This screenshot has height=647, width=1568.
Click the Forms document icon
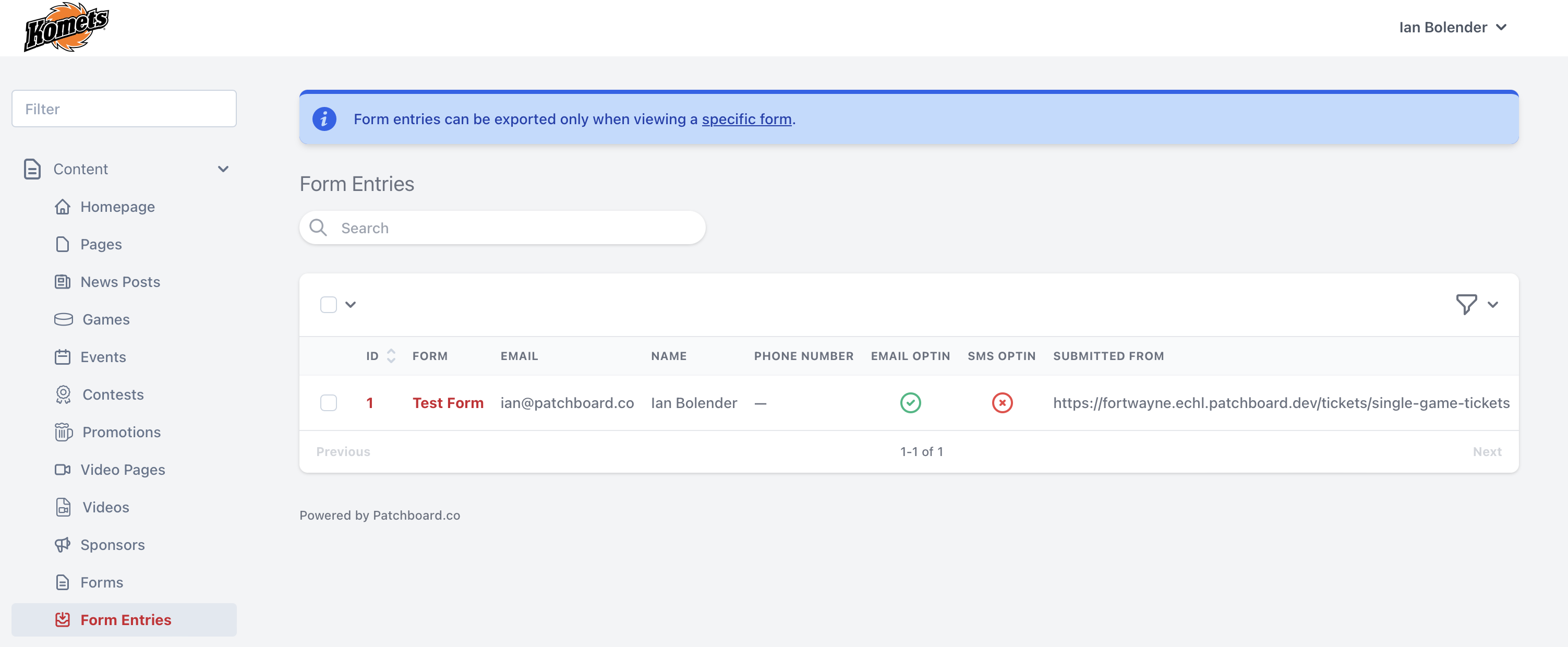pos(63,582)
